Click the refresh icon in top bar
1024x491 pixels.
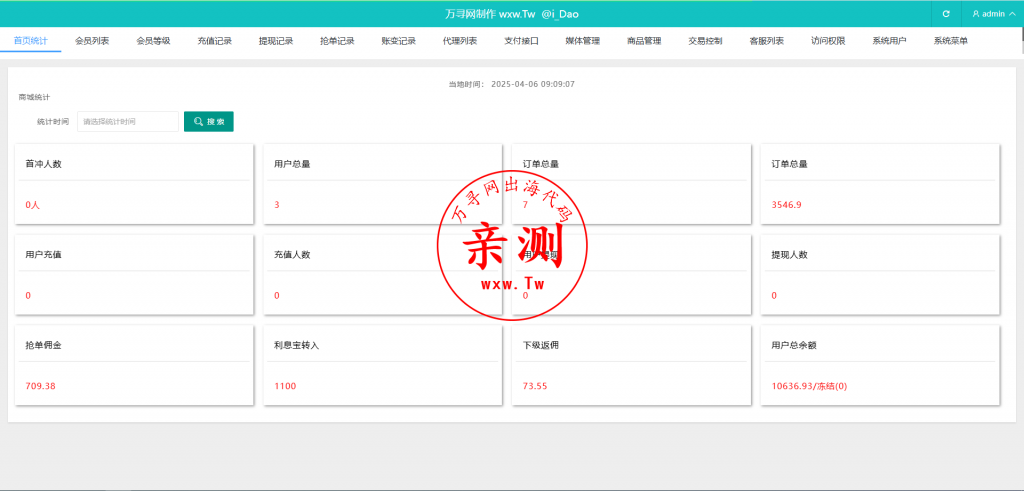coord(946,14)
